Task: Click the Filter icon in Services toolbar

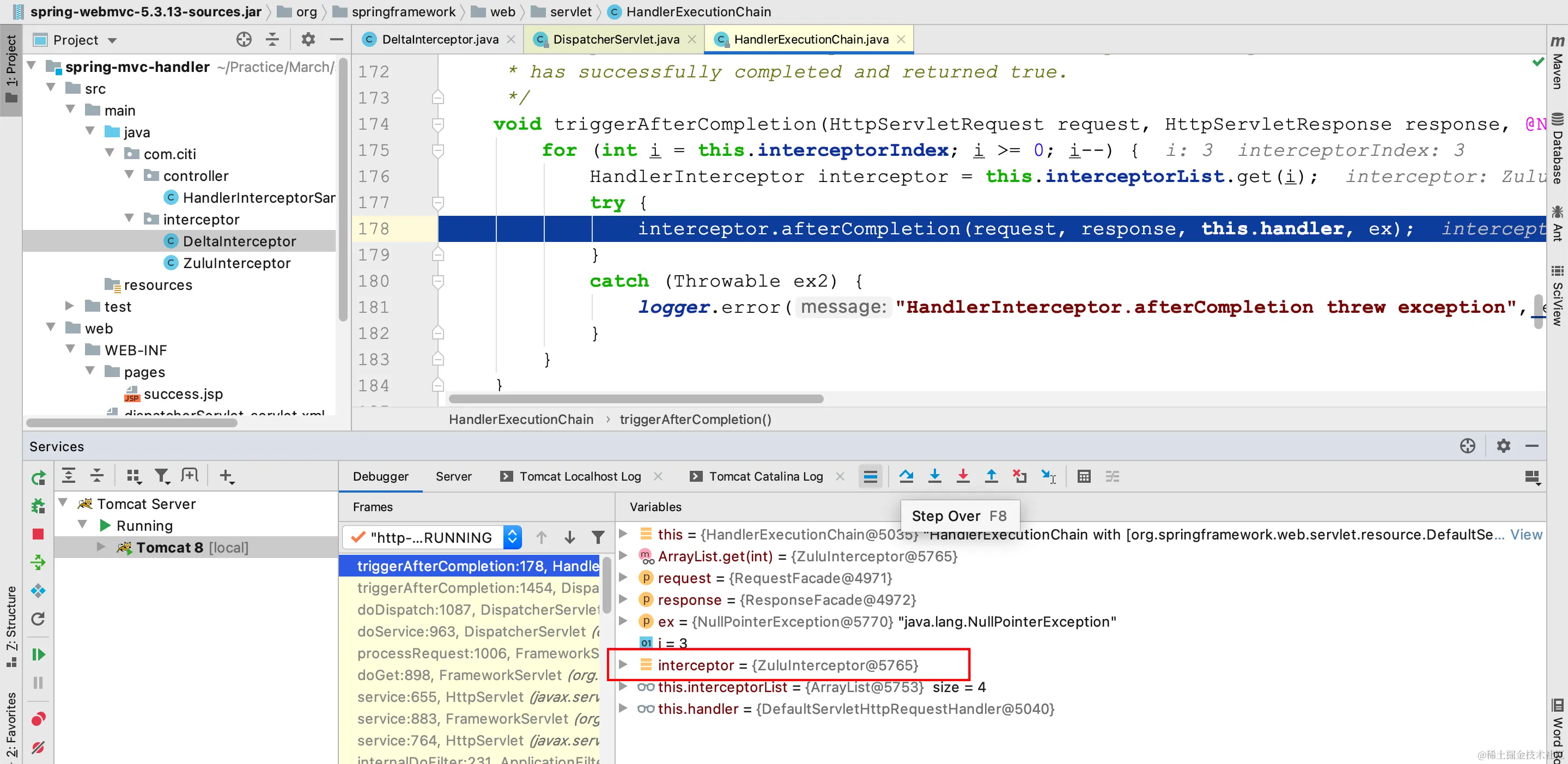Action: [x=162, y=476]
